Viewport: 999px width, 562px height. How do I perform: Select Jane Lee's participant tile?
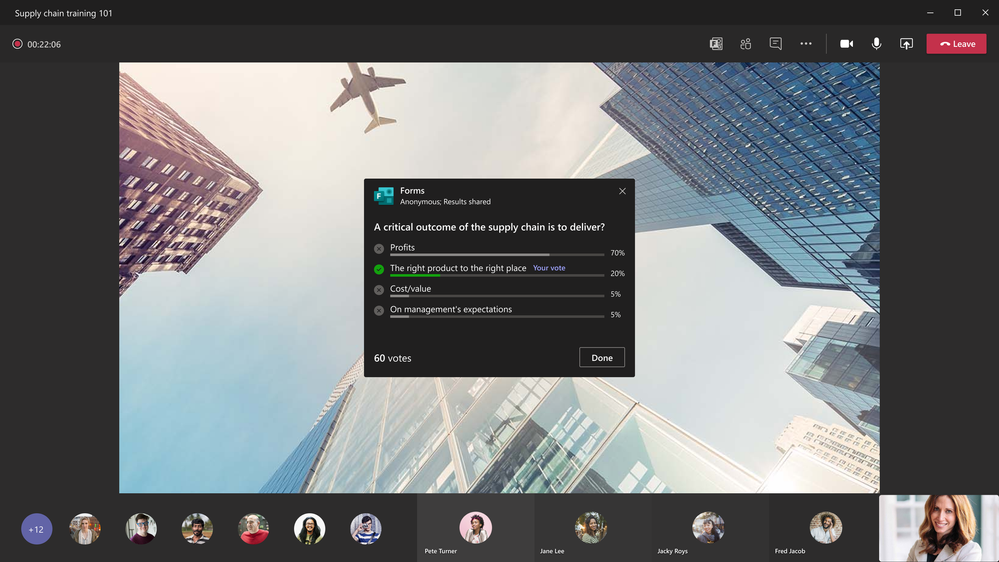coord(593,528)
